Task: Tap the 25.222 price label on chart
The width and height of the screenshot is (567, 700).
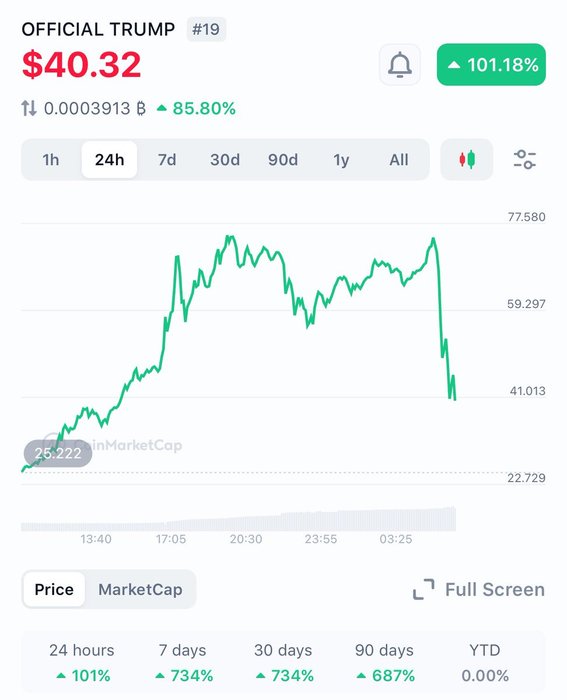Action: point(58,453)
